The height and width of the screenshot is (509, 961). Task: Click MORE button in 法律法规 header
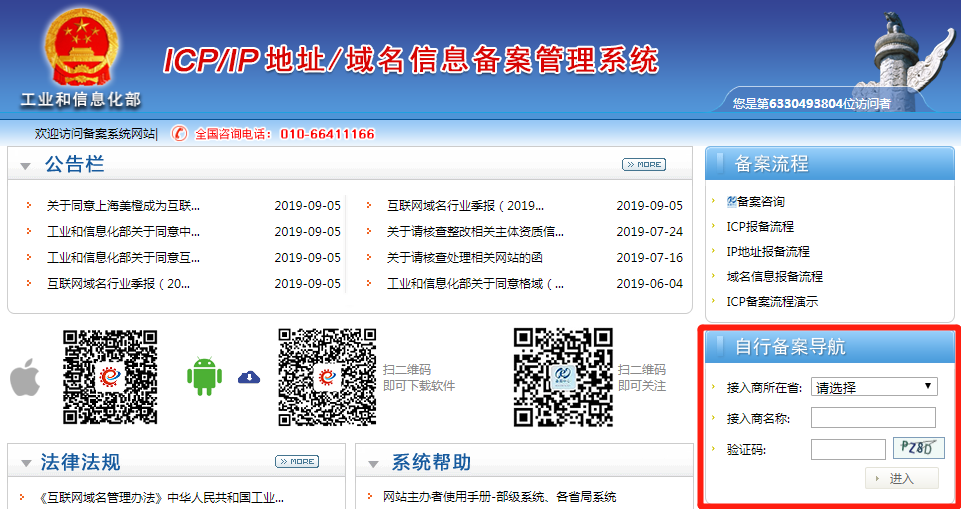tap(296, 461)
